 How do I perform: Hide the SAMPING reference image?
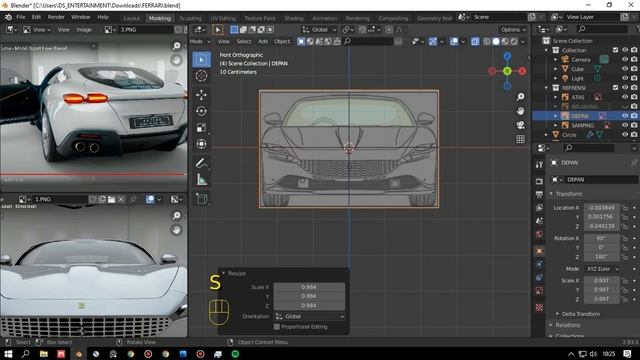tap(625, 125)
